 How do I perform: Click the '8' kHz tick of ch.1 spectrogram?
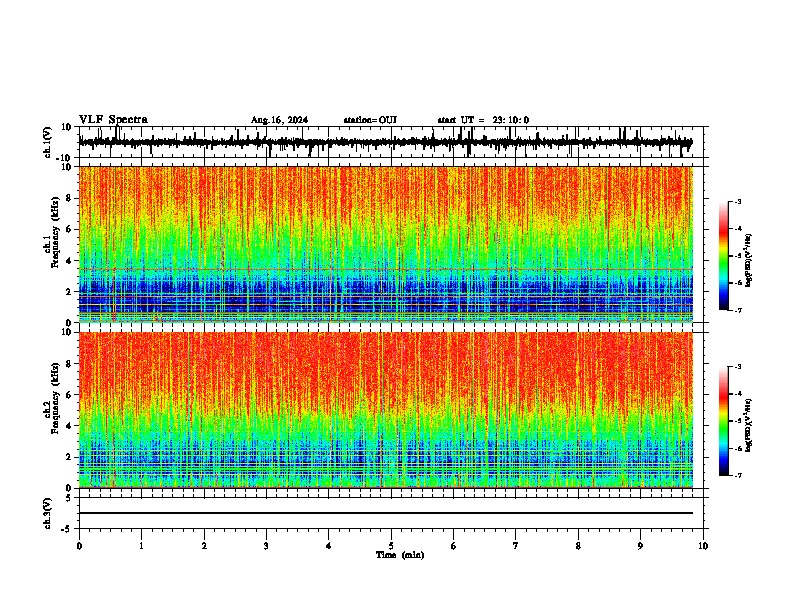[x=69, y=198]
